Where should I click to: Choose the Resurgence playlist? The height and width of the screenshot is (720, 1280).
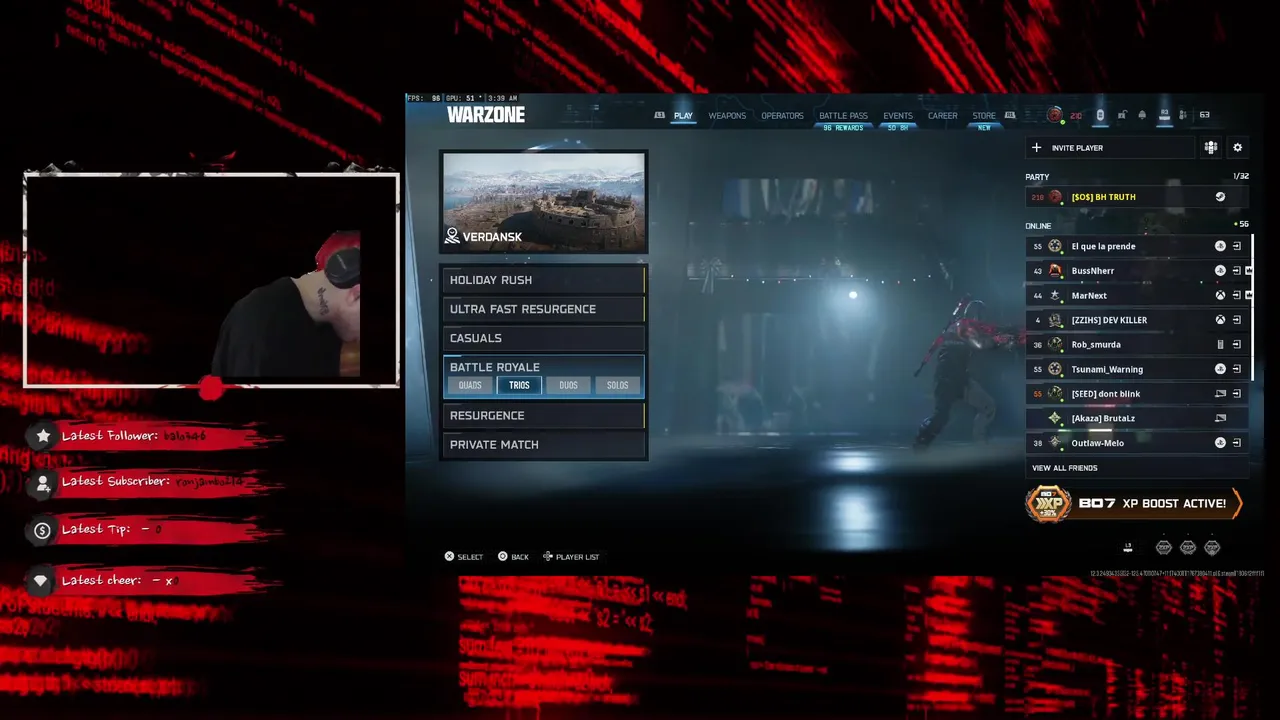[544, 415]
